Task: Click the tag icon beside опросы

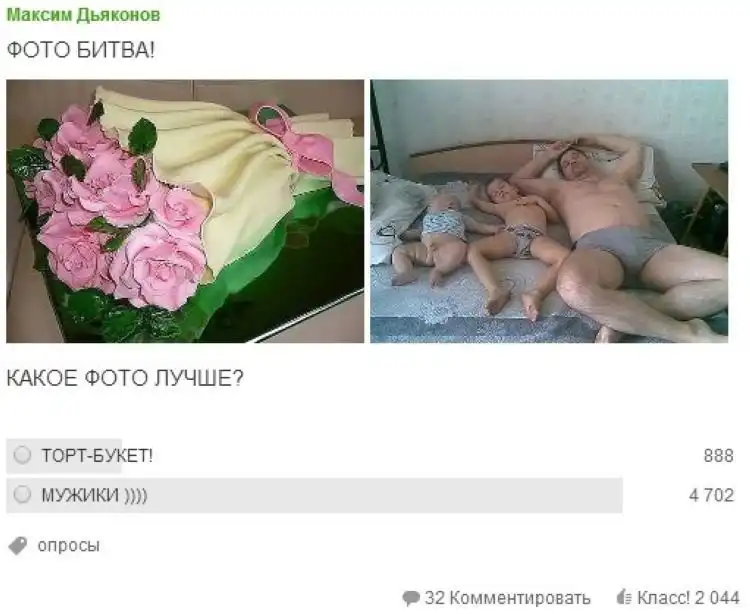Action: [18, 546]
